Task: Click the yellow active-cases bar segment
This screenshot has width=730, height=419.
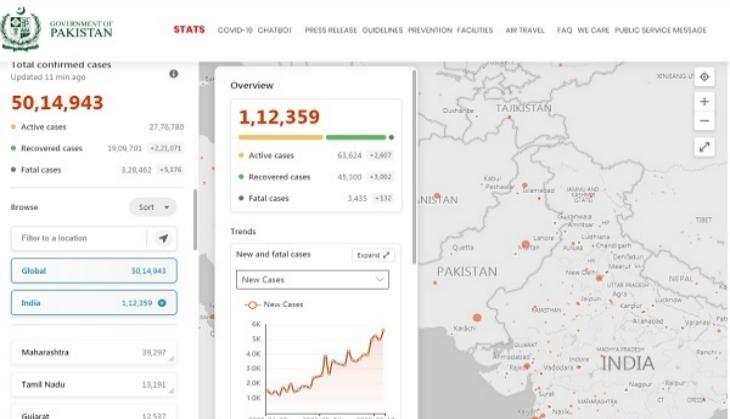Action: [x=281, y=137]
